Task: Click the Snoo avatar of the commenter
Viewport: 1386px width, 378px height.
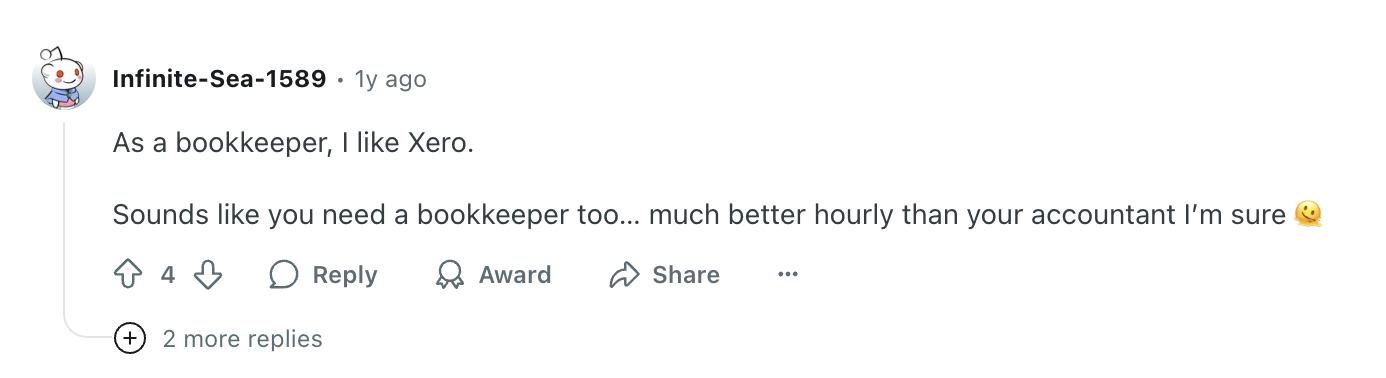Action: (65, 78)
